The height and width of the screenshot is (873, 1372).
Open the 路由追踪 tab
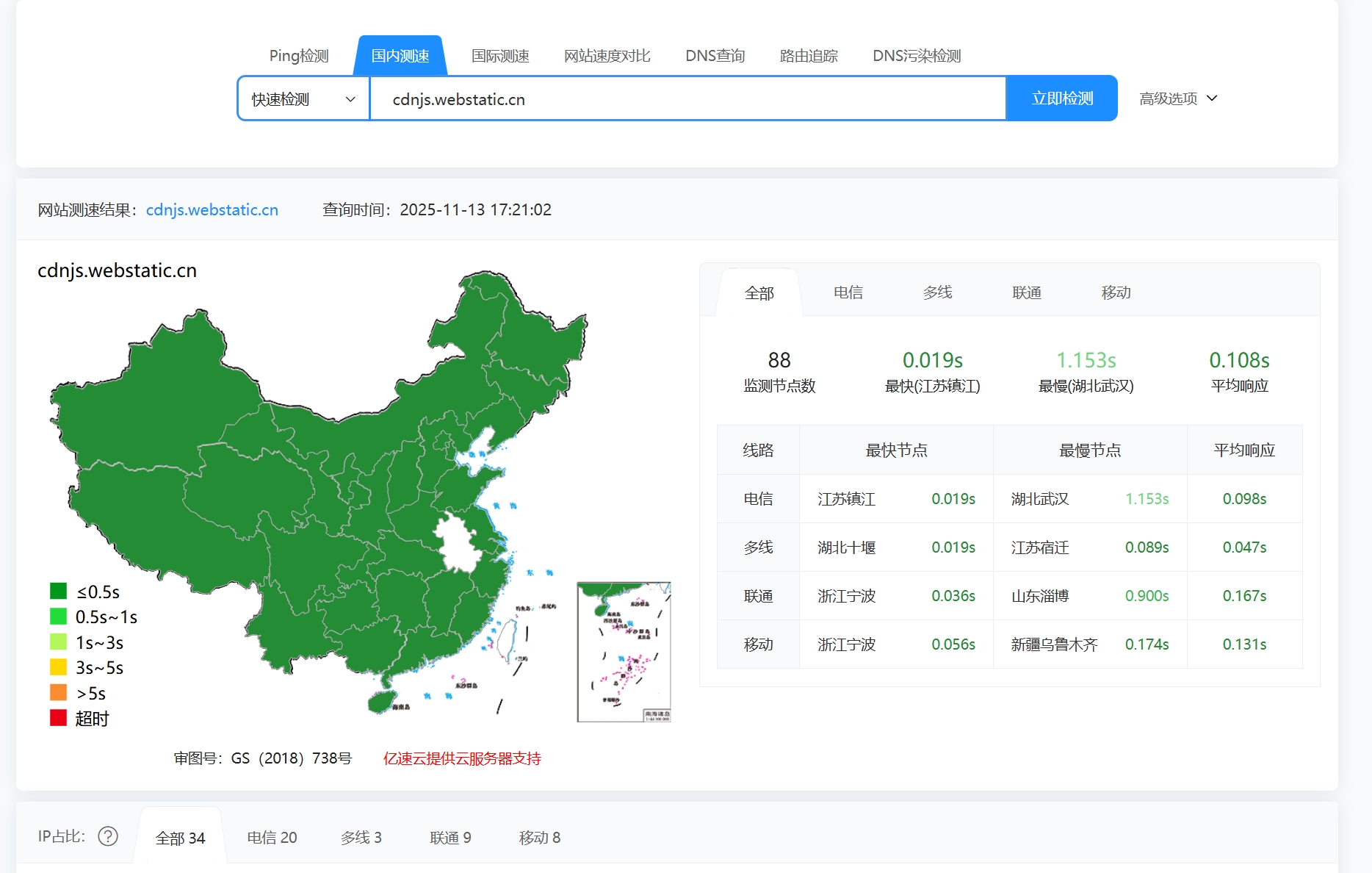[x=809, y=56]
